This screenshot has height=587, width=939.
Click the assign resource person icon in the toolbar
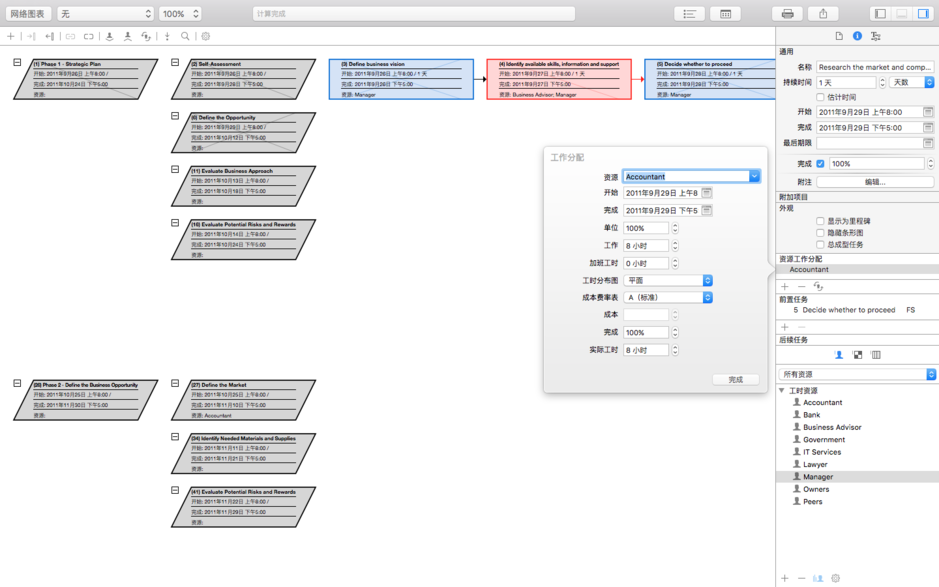110,36
